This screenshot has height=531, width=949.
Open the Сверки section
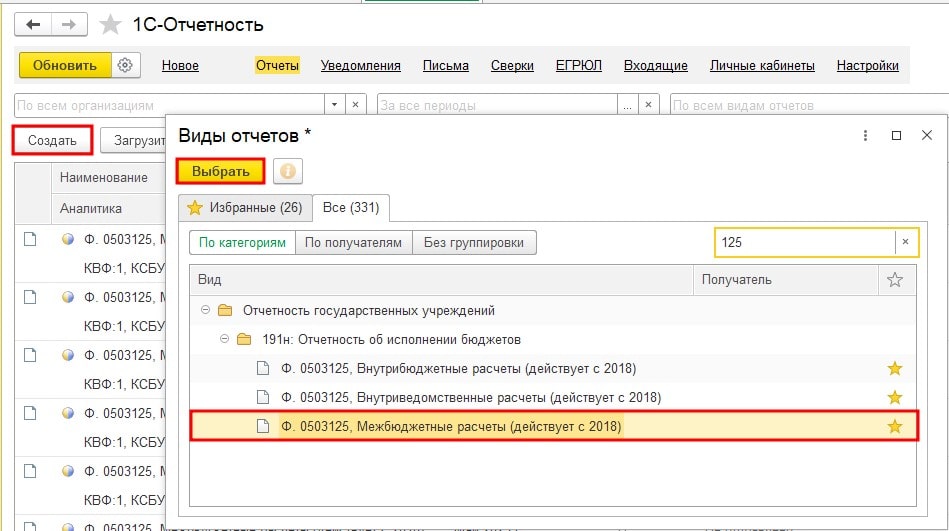click(512, 65)
